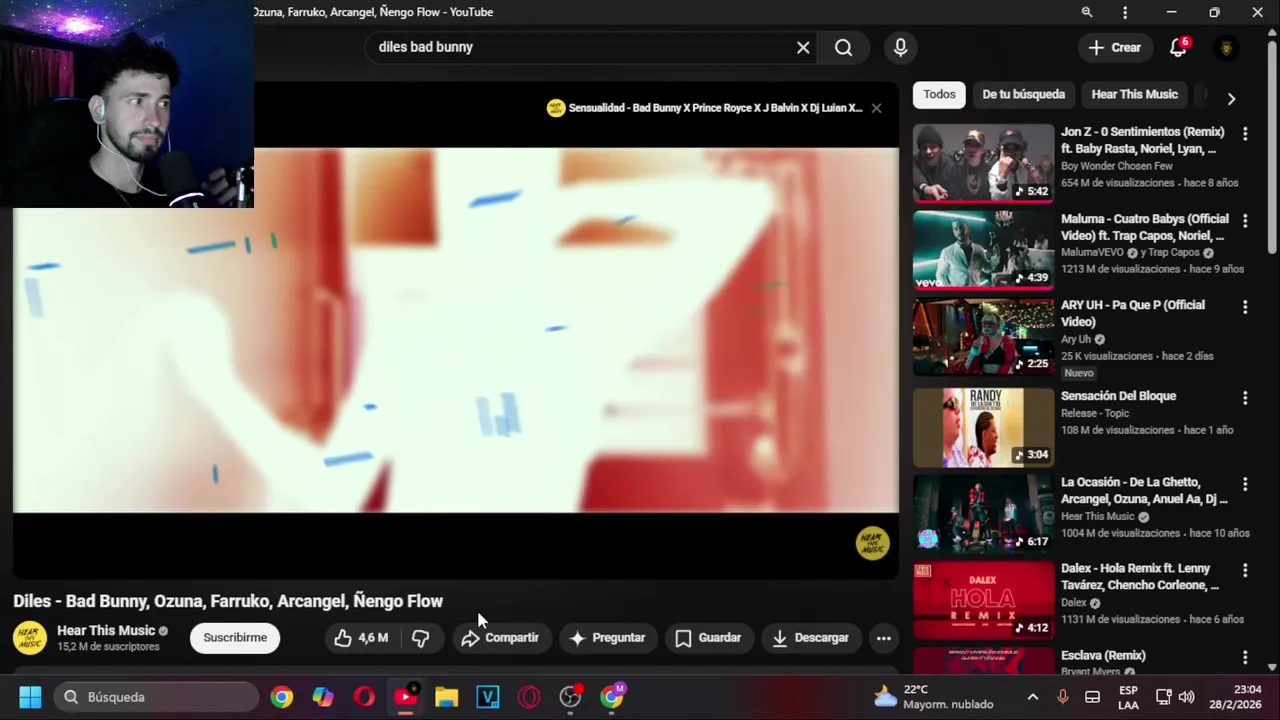Viewport: 1280px width, 720px height.
Task: Click the Compartir button
Action: (499, 638)
